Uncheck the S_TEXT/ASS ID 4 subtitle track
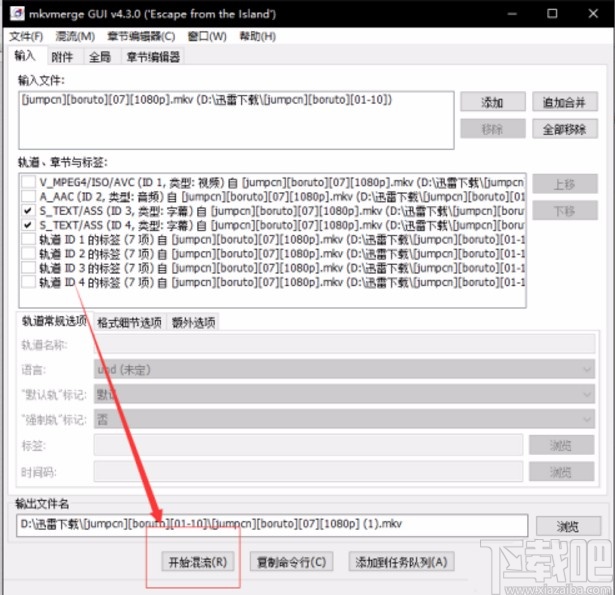The image size is (615, 595). pyautogui.click(x=28, y=225)
